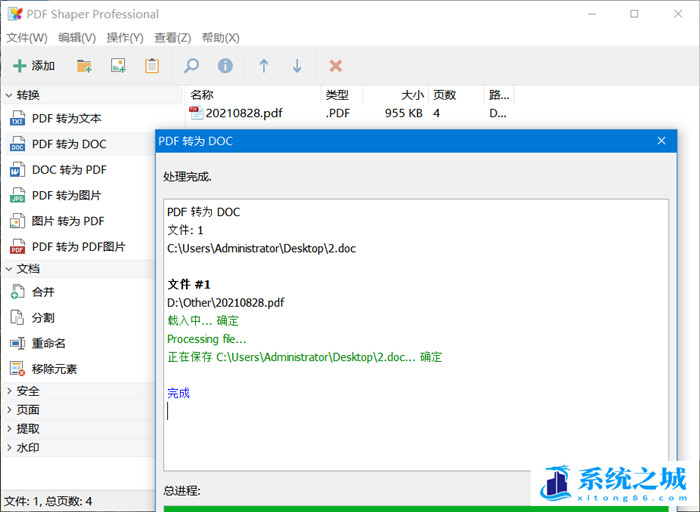Click the 重命名 rename icon

[x=17, y=343]
